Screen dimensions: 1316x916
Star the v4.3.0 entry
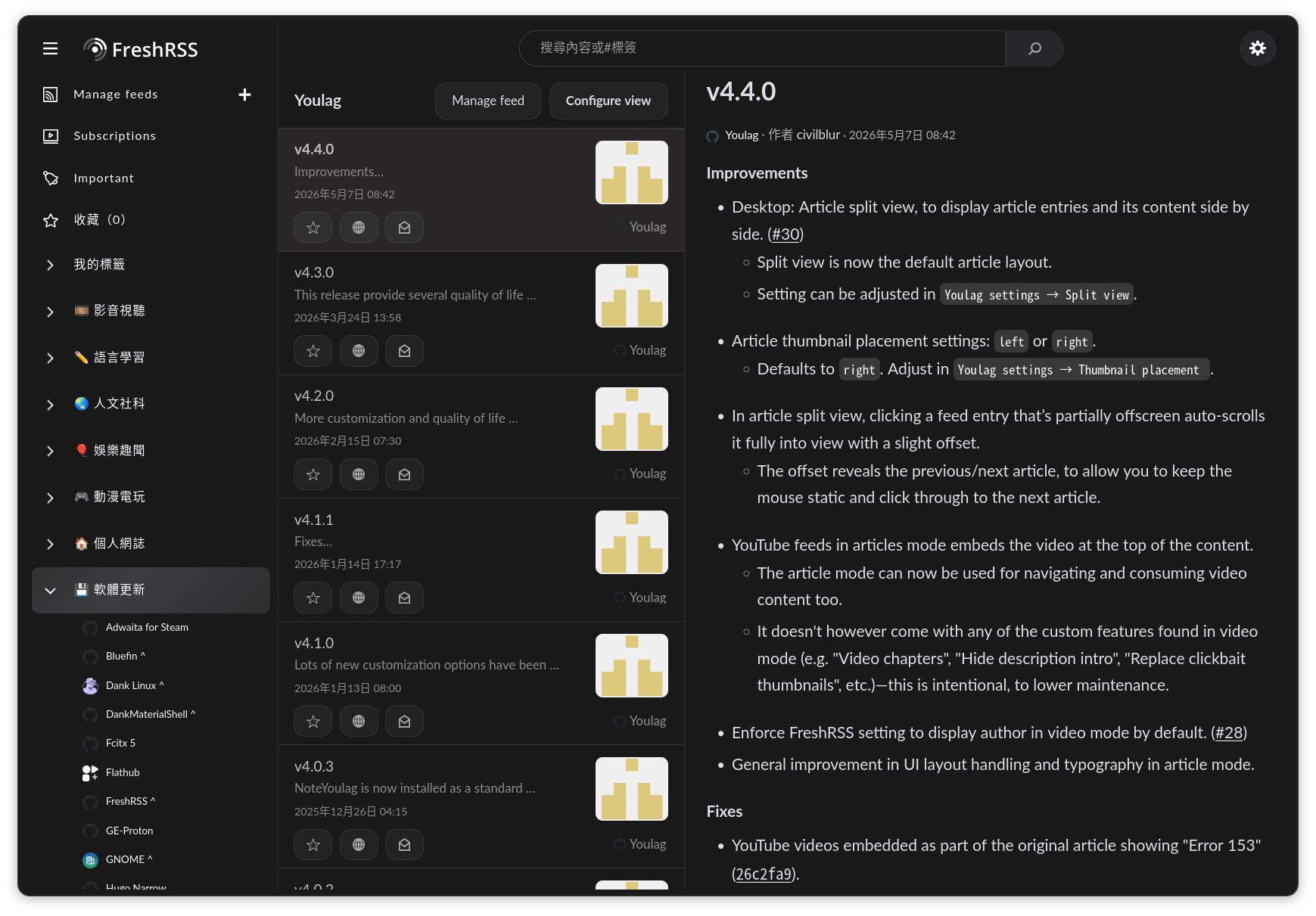(x=313, y=351)
